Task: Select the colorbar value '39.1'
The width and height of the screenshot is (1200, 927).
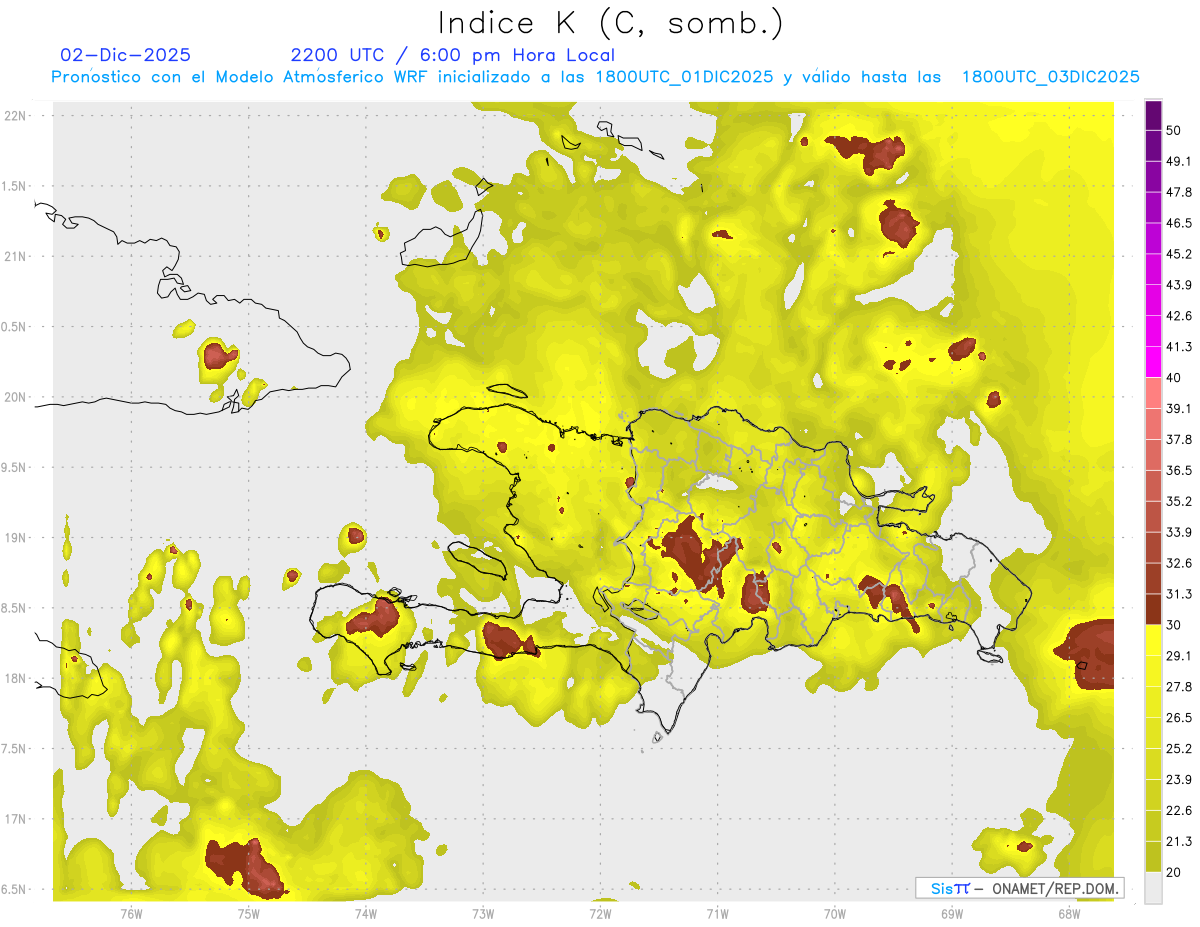Action: (x=1179, y=409)
